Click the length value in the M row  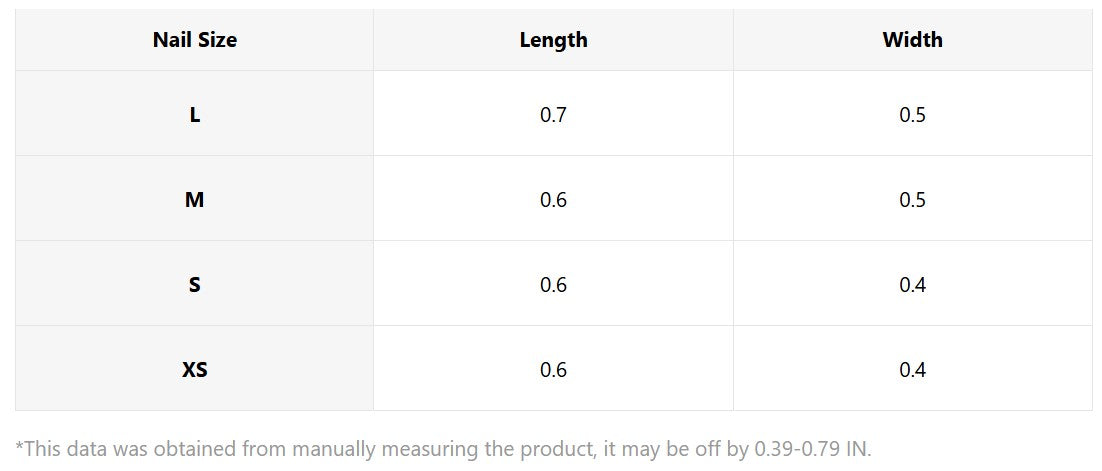(x=553, y=199)
